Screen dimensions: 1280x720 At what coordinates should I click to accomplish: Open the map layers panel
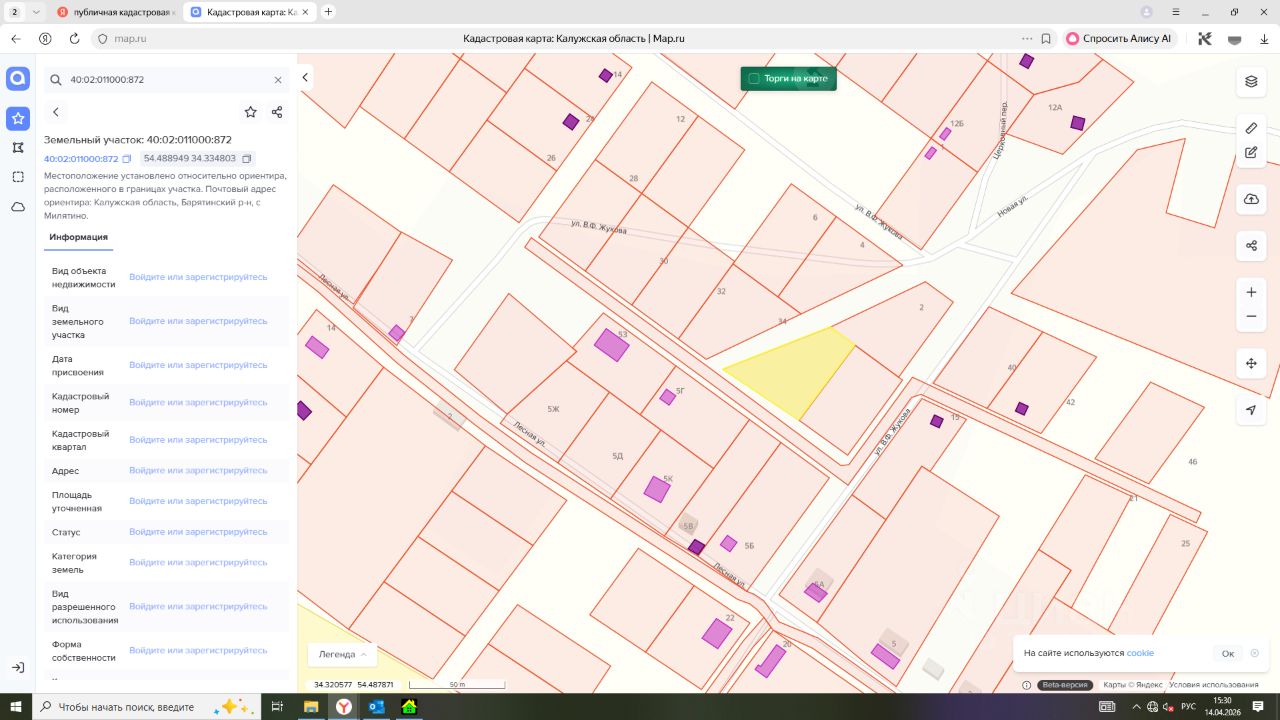click(x=1251, y=81)
